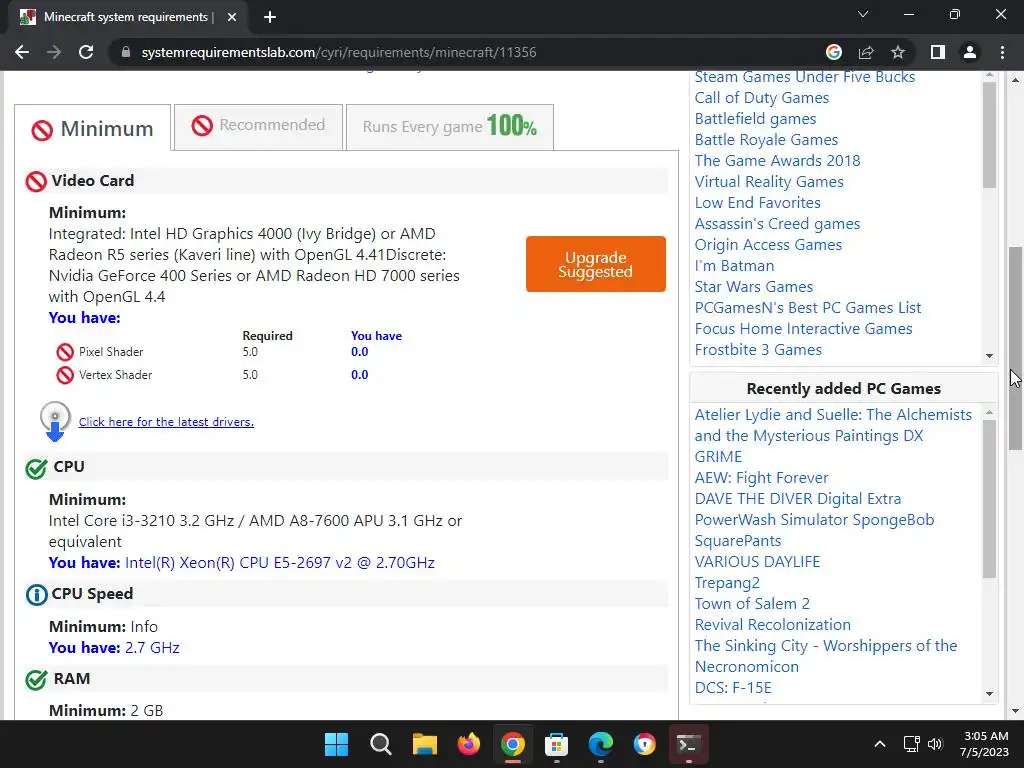Click the browser forward arrow
This screenshot has width=1024, height=768.
54,52
